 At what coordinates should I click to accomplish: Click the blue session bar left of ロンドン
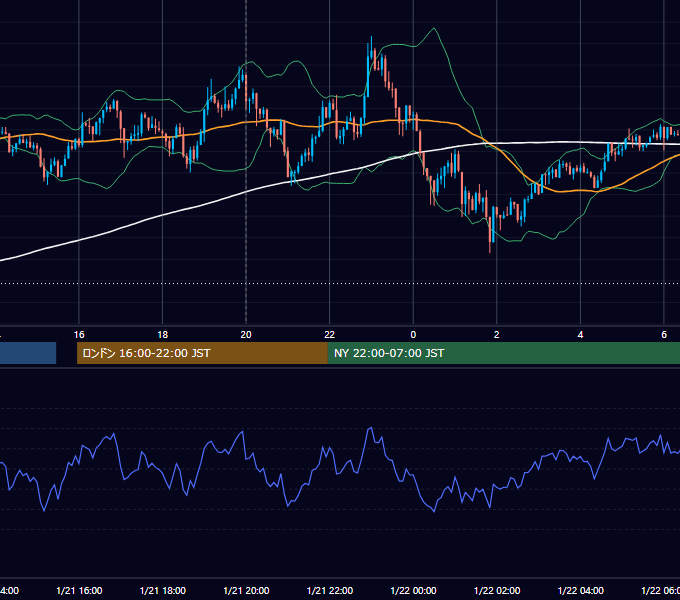[28, 353]
